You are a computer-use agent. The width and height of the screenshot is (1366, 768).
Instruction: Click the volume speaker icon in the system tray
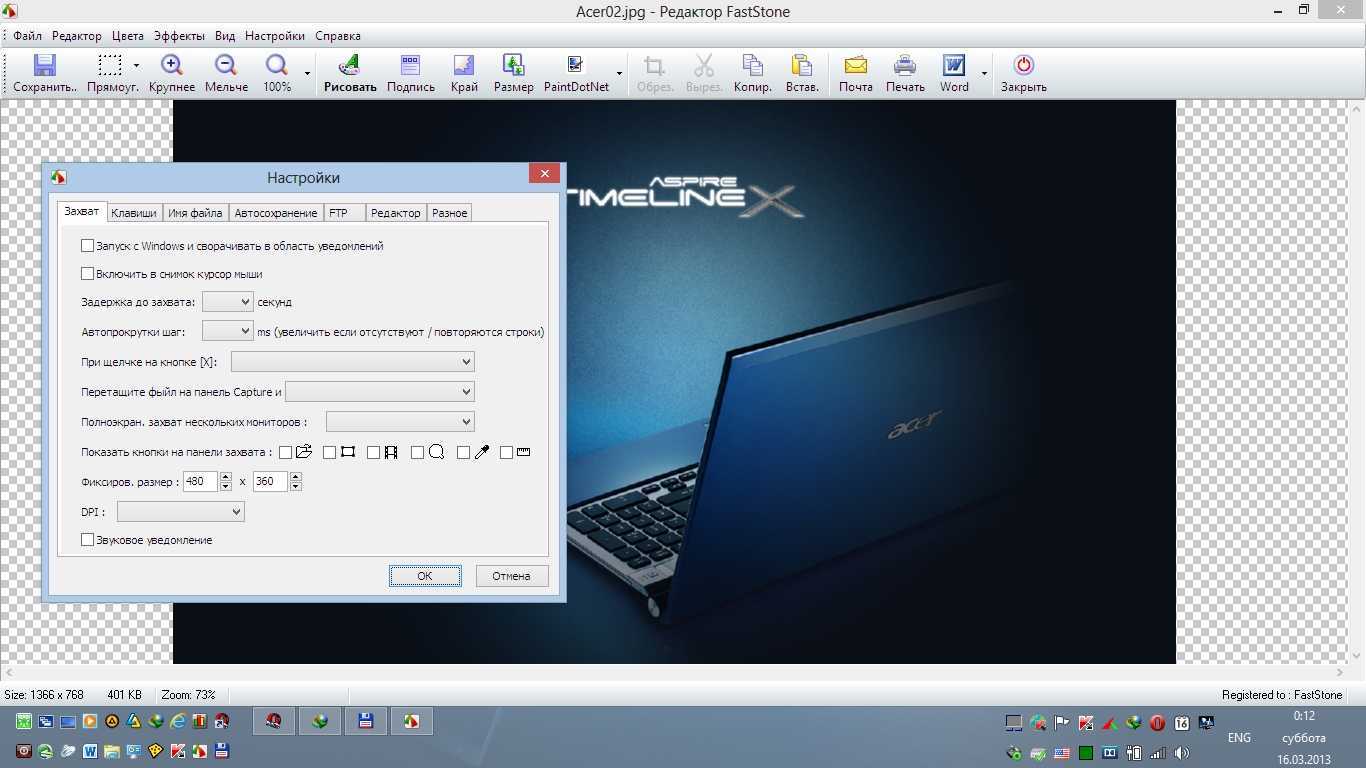click(x=1181, y=753)
